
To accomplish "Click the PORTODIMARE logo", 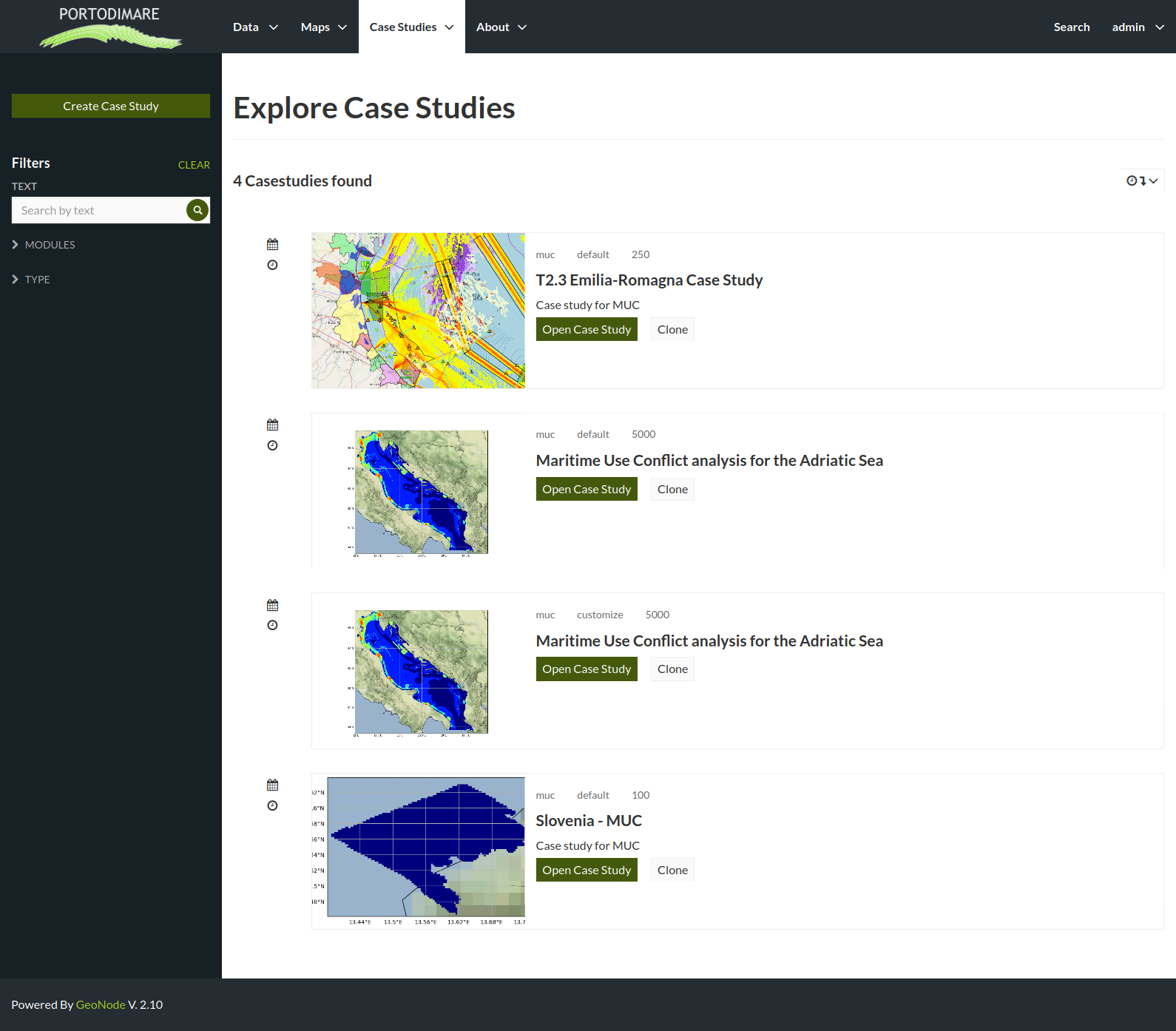I will [110, 27].
